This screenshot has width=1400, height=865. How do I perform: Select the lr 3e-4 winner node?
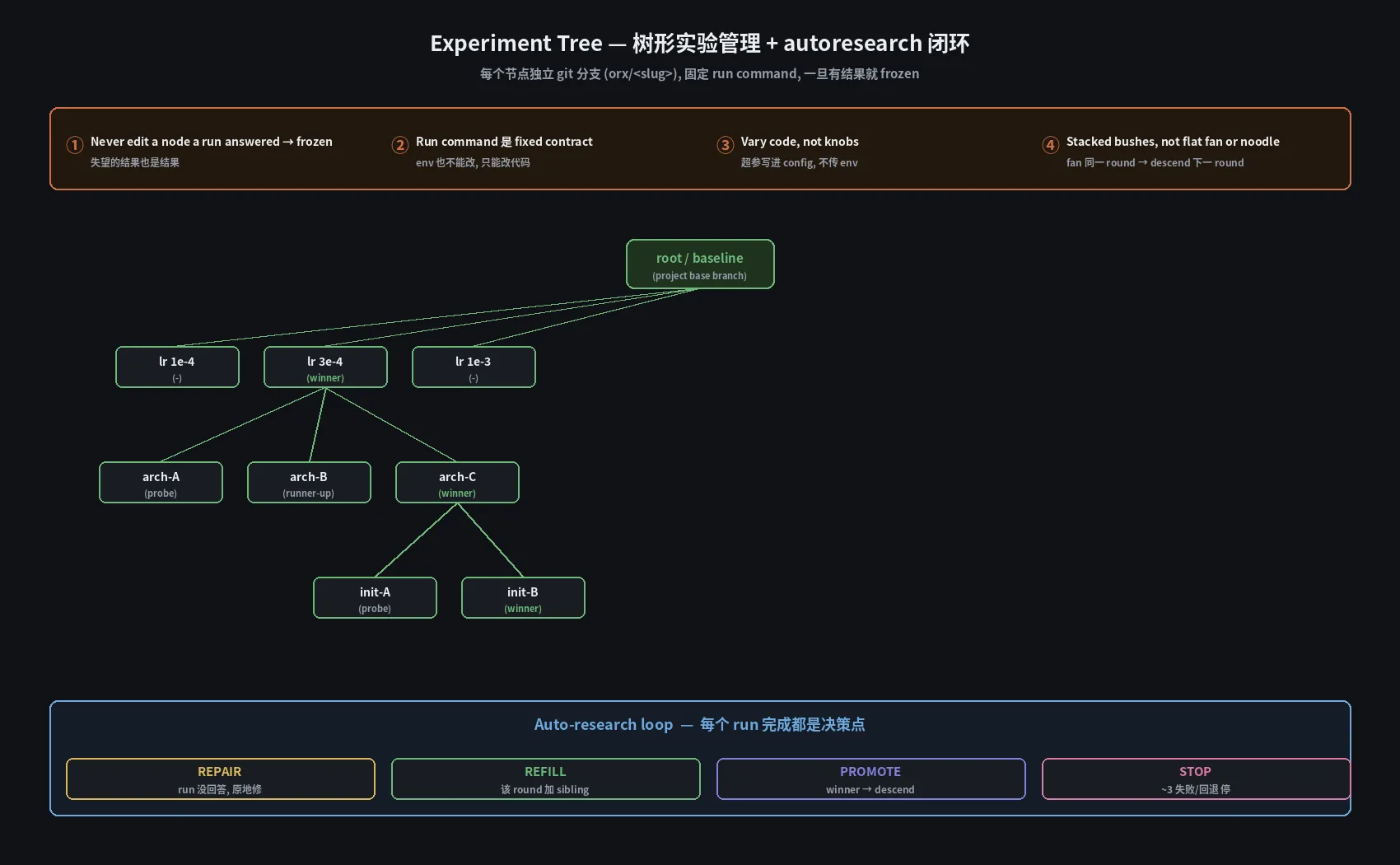coord(325,367)
